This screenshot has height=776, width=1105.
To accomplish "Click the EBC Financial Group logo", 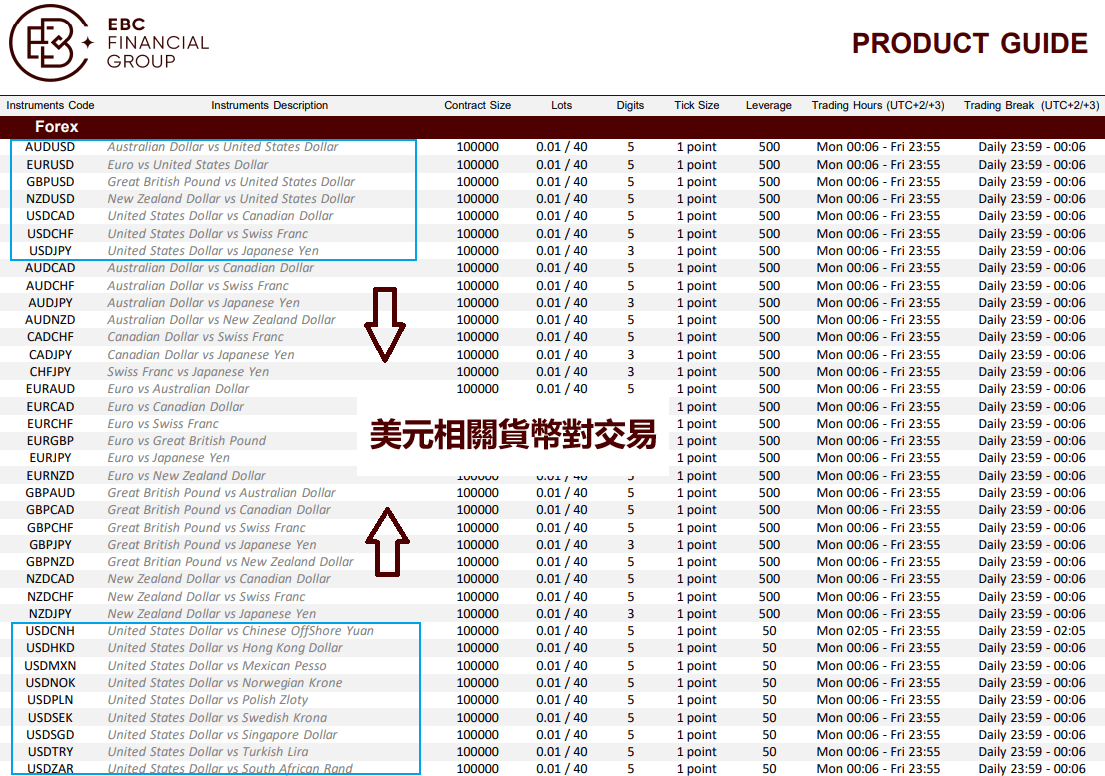I will tap(109, 43).
